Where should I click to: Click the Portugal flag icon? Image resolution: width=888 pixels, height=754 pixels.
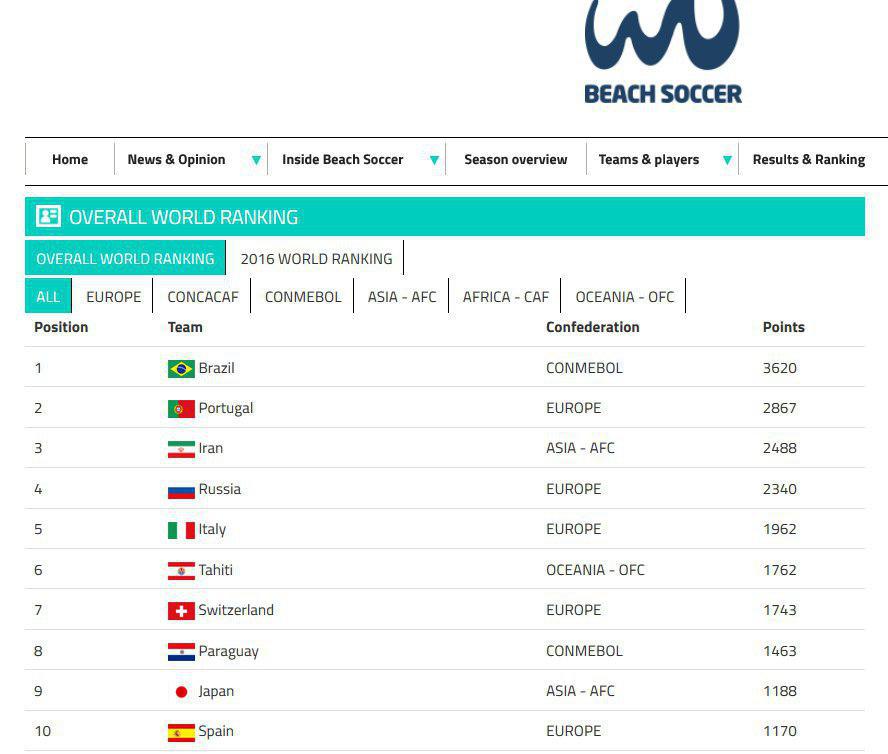(181, 409)
